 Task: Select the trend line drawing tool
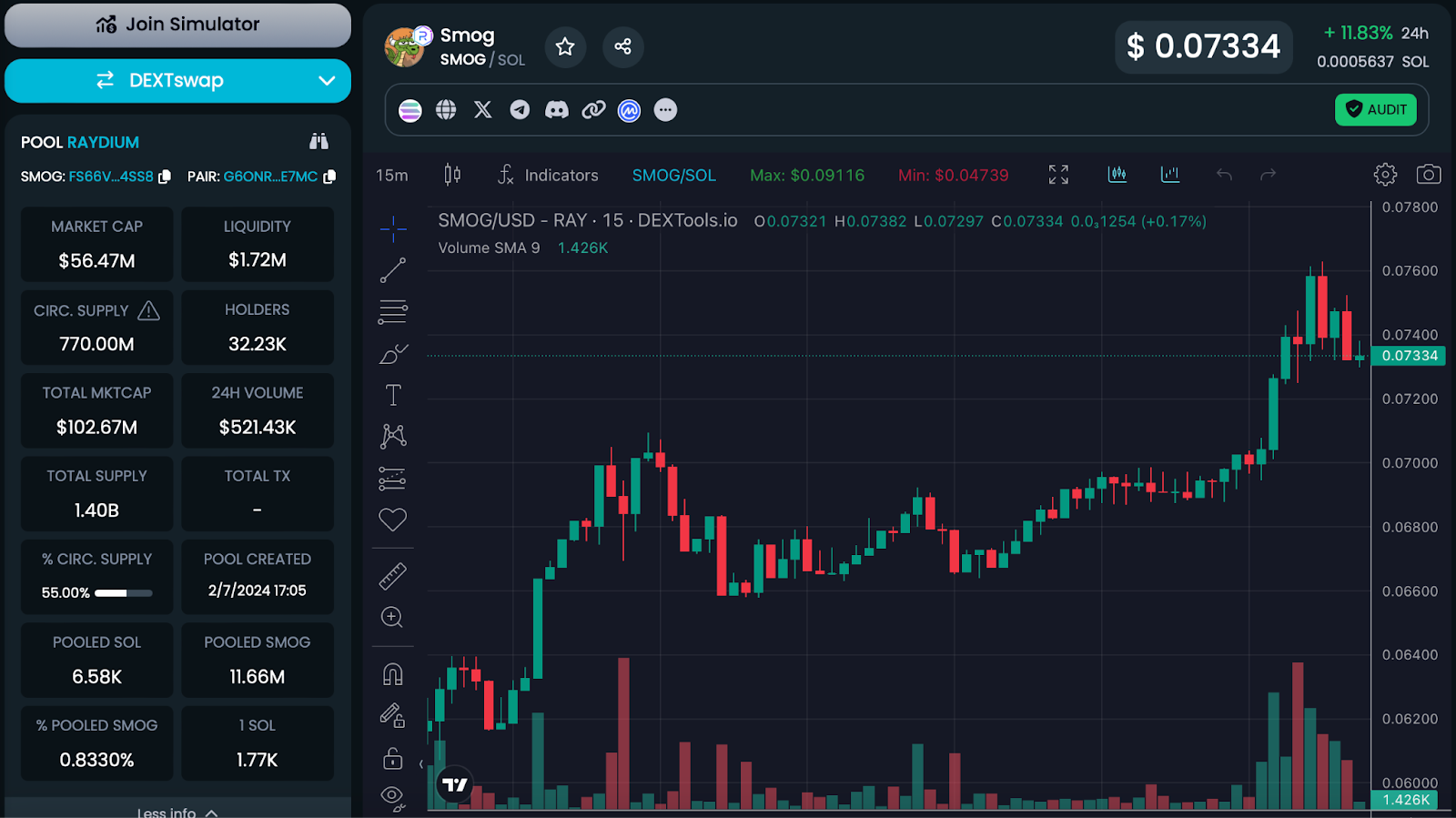tap(393, 270)
